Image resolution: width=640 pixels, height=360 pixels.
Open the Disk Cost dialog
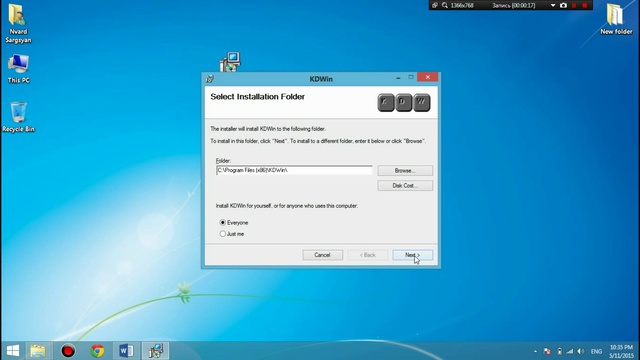(405, 186)
